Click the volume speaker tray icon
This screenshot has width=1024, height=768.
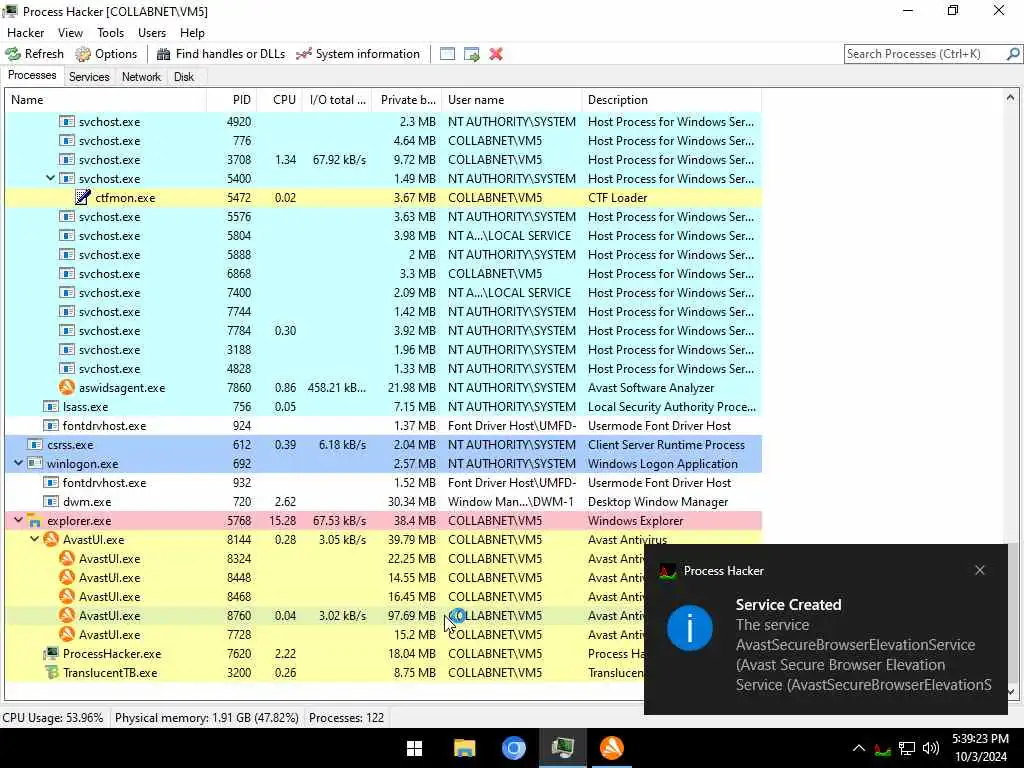(931, 748)
